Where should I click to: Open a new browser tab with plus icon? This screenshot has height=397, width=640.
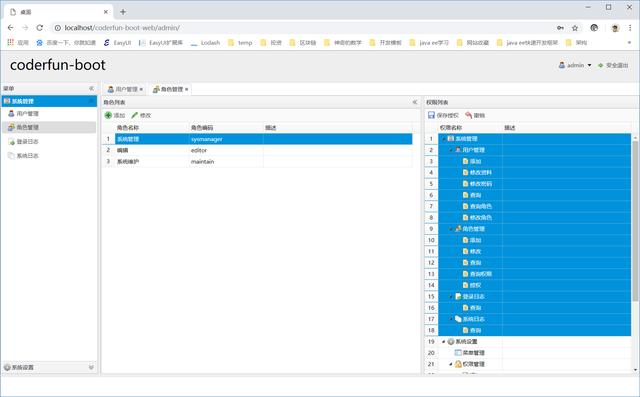123,12
